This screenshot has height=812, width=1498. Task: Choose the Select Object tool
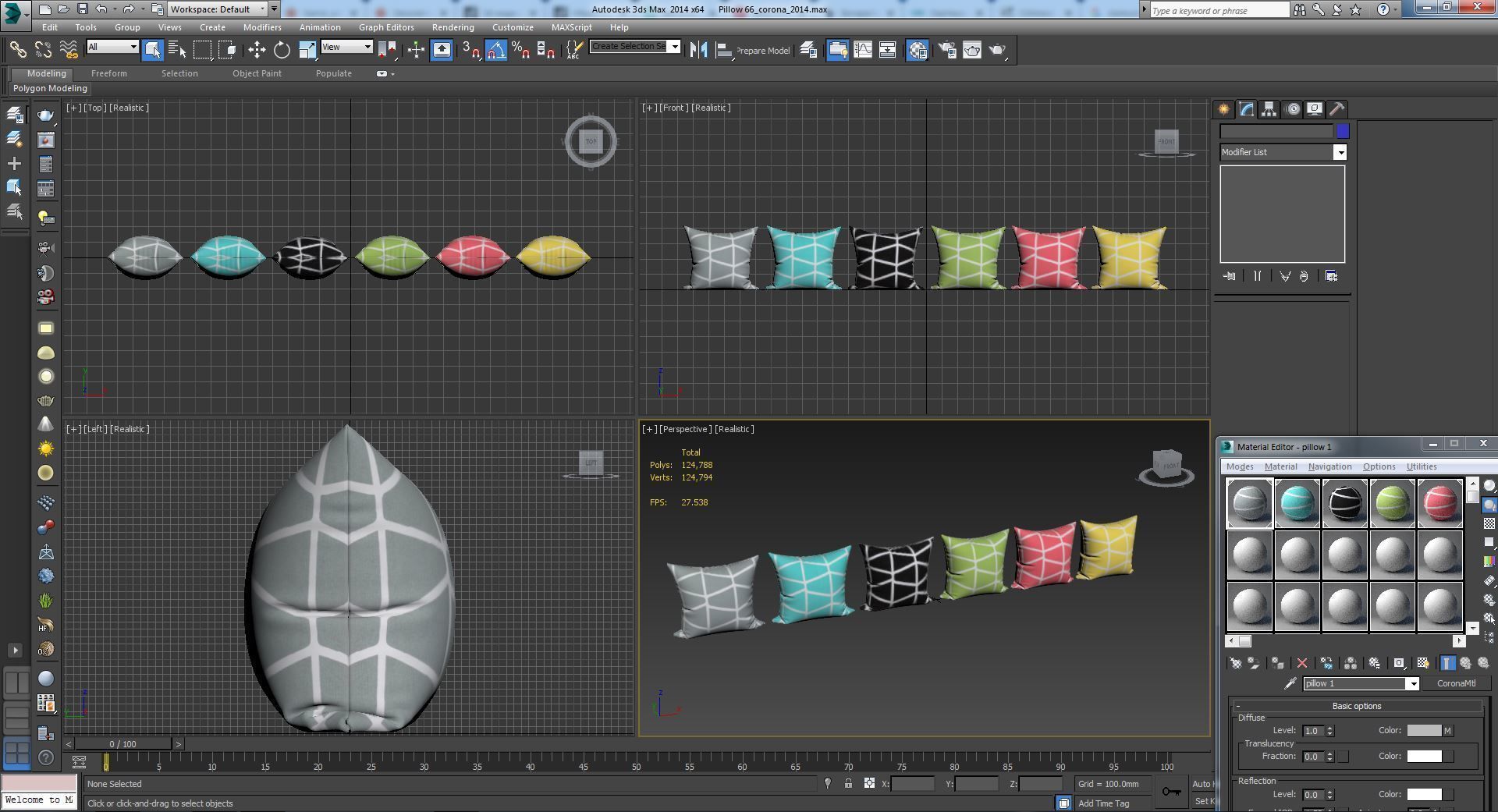click(x=153, y=50)
